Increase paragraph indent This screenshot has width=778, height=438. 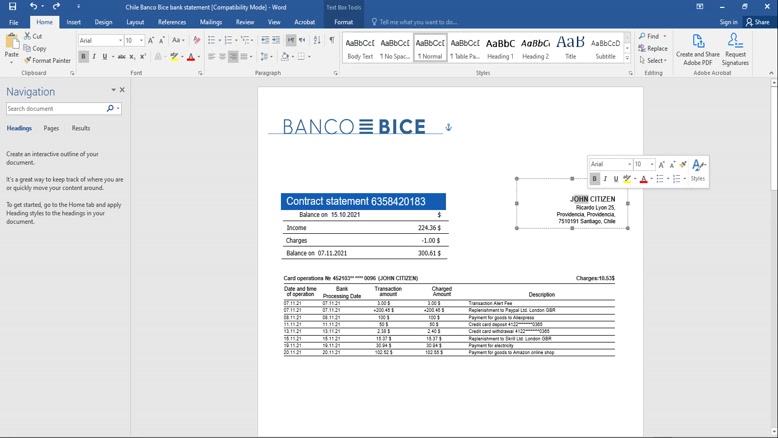pyautogui.click(x=276, y=40)
